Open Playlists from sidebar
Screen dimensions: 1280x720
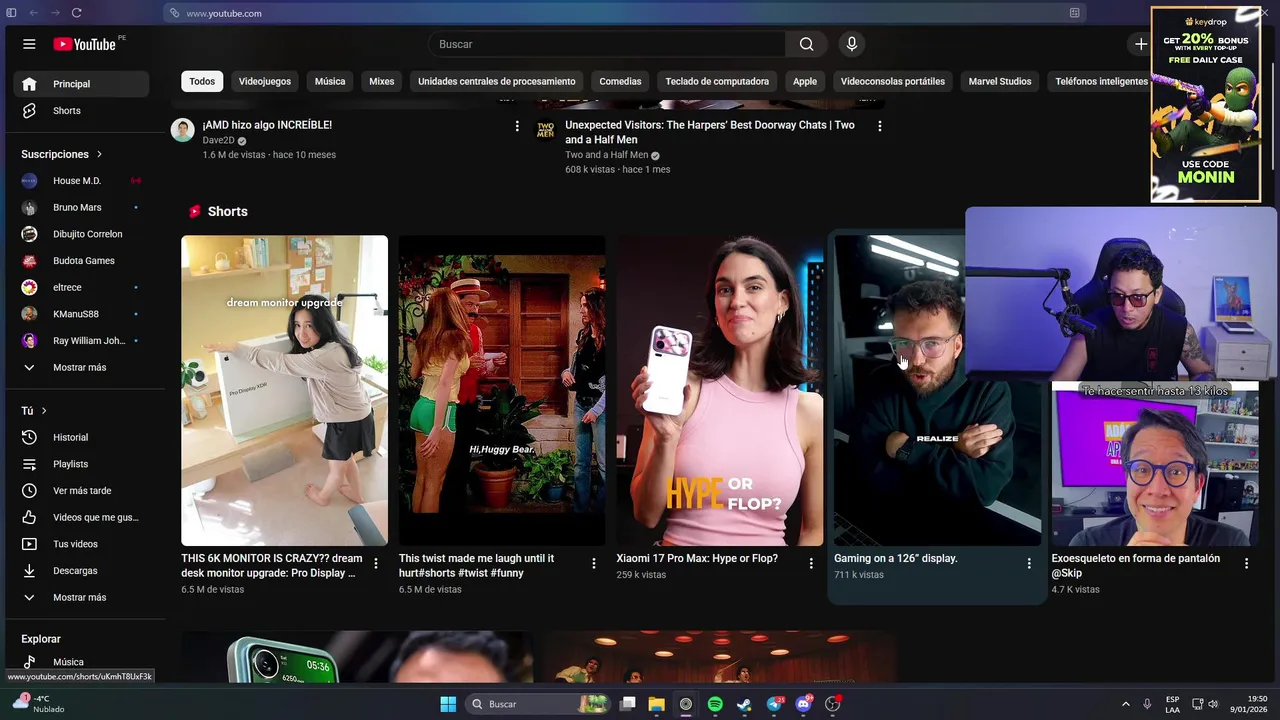coord(81,464)
